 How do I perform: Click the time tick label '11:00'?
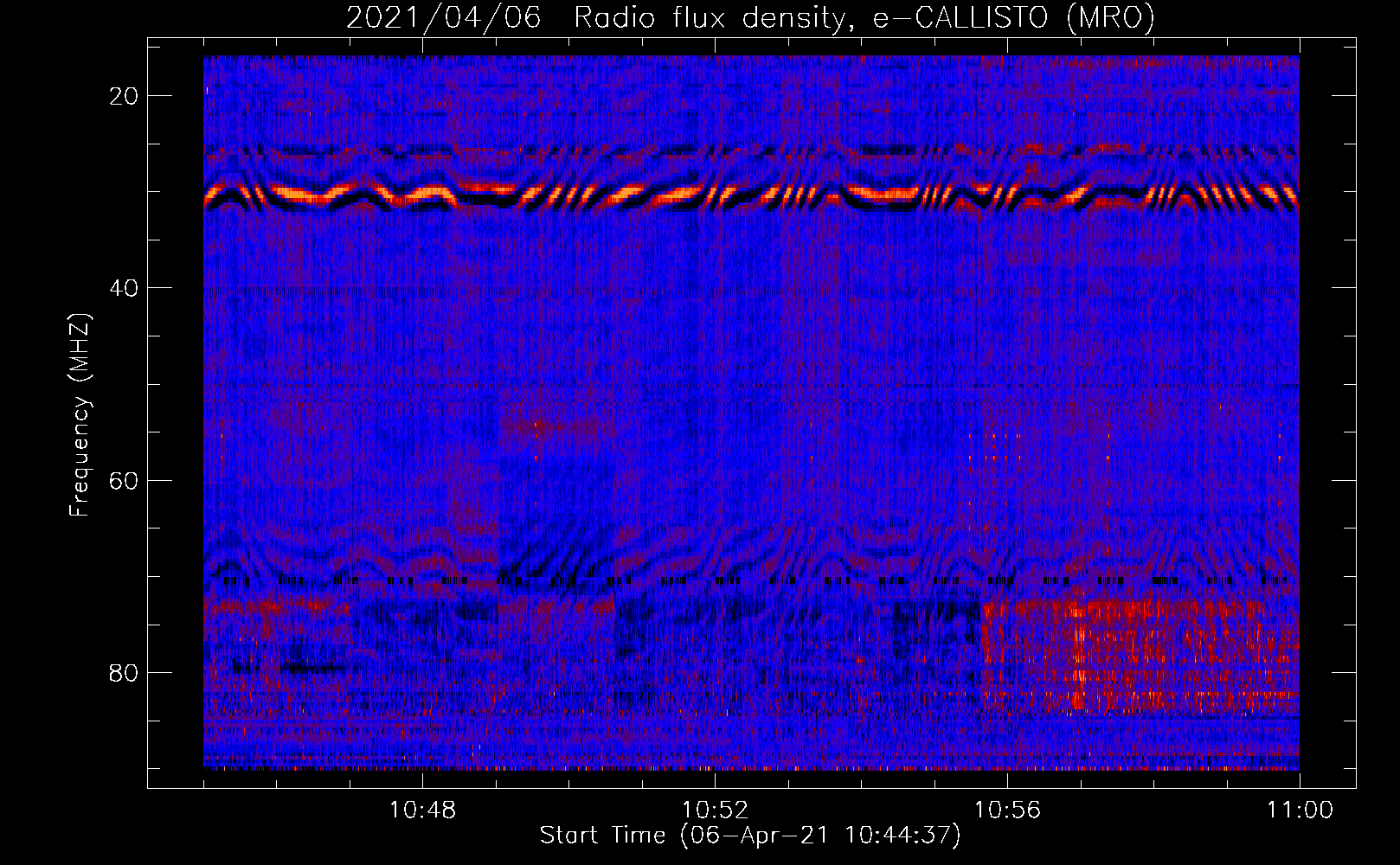tap(1300, 811)
